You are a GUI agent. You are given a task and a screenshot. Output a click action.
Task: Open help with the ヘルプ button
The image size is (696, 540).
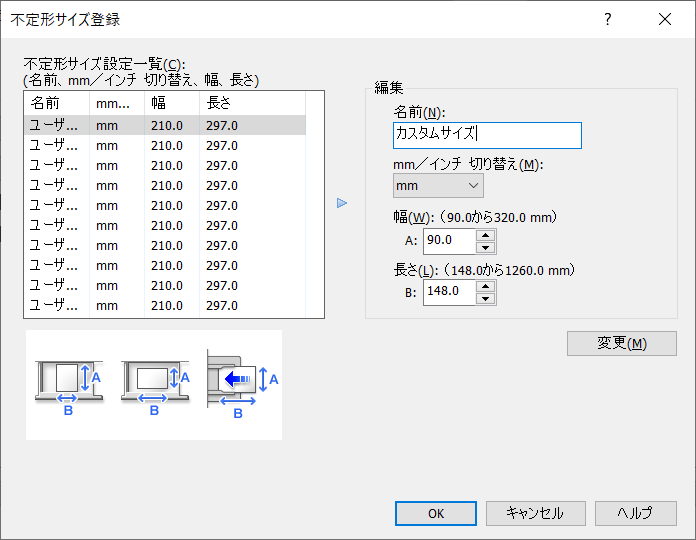[635, 513]
